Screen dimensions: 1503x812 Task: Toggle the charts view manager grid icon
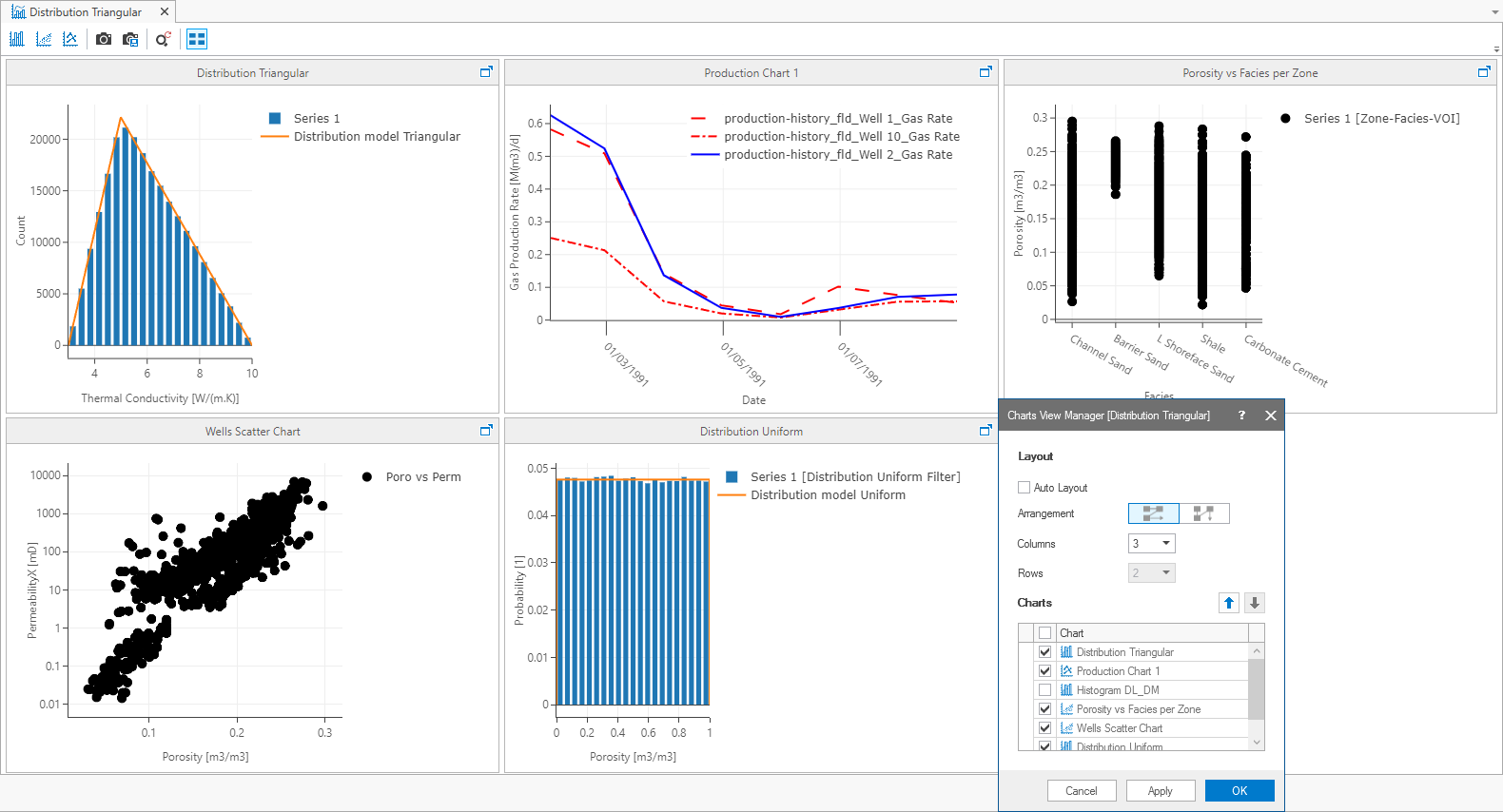click(x=197, y=39)
